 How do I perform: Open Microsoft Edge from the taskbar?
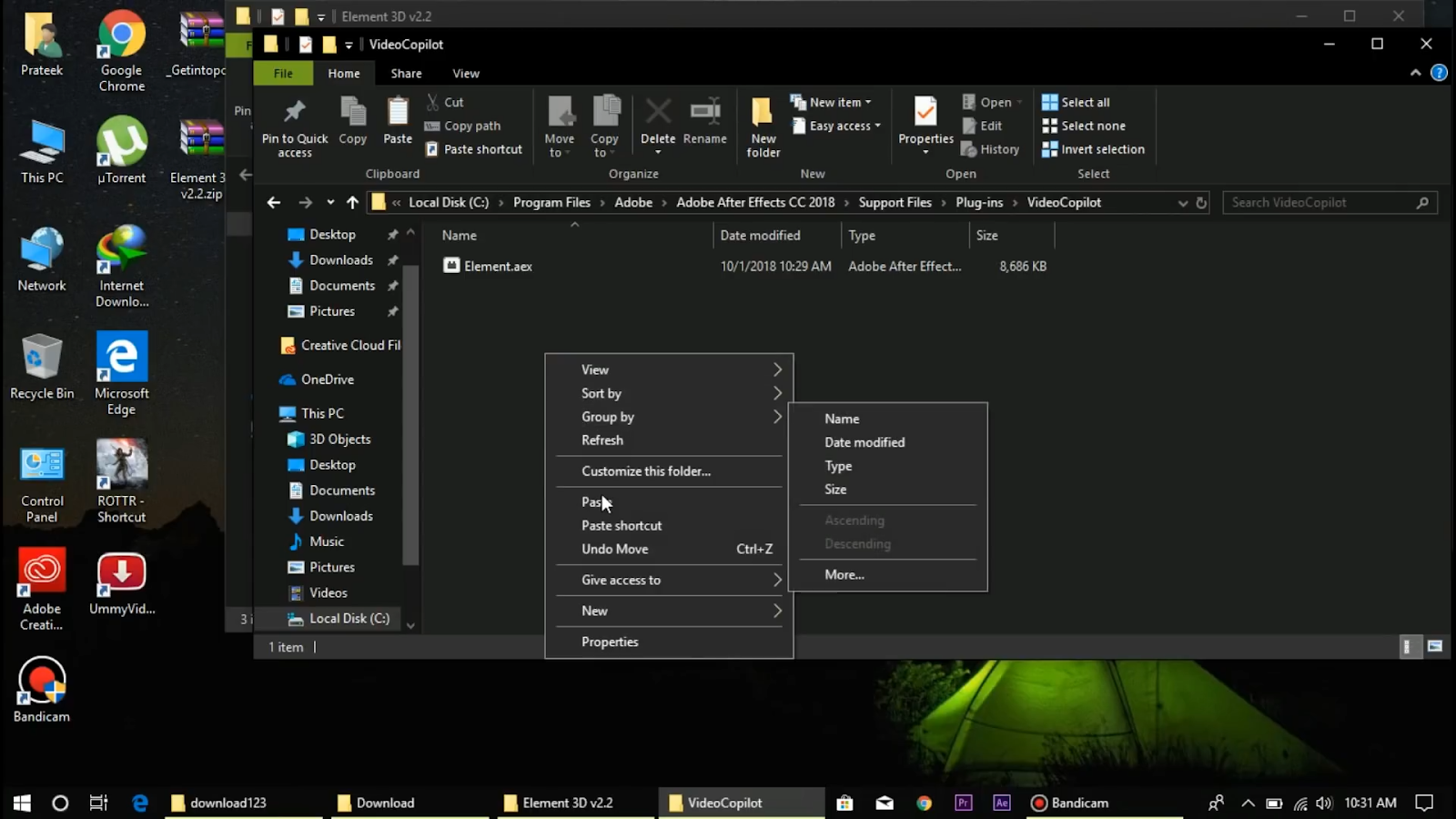point(139,803)
